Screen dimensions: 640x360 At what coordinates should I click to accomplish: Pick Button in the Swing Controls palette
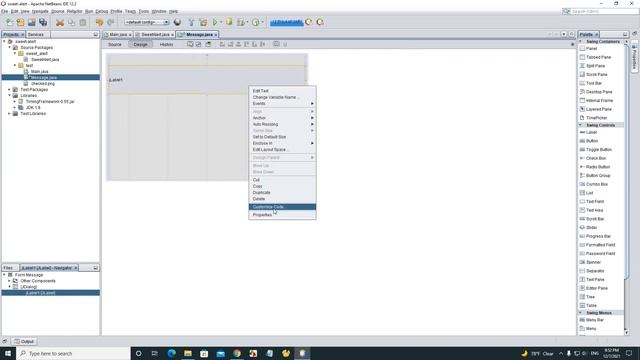click(x=592, y=141)
